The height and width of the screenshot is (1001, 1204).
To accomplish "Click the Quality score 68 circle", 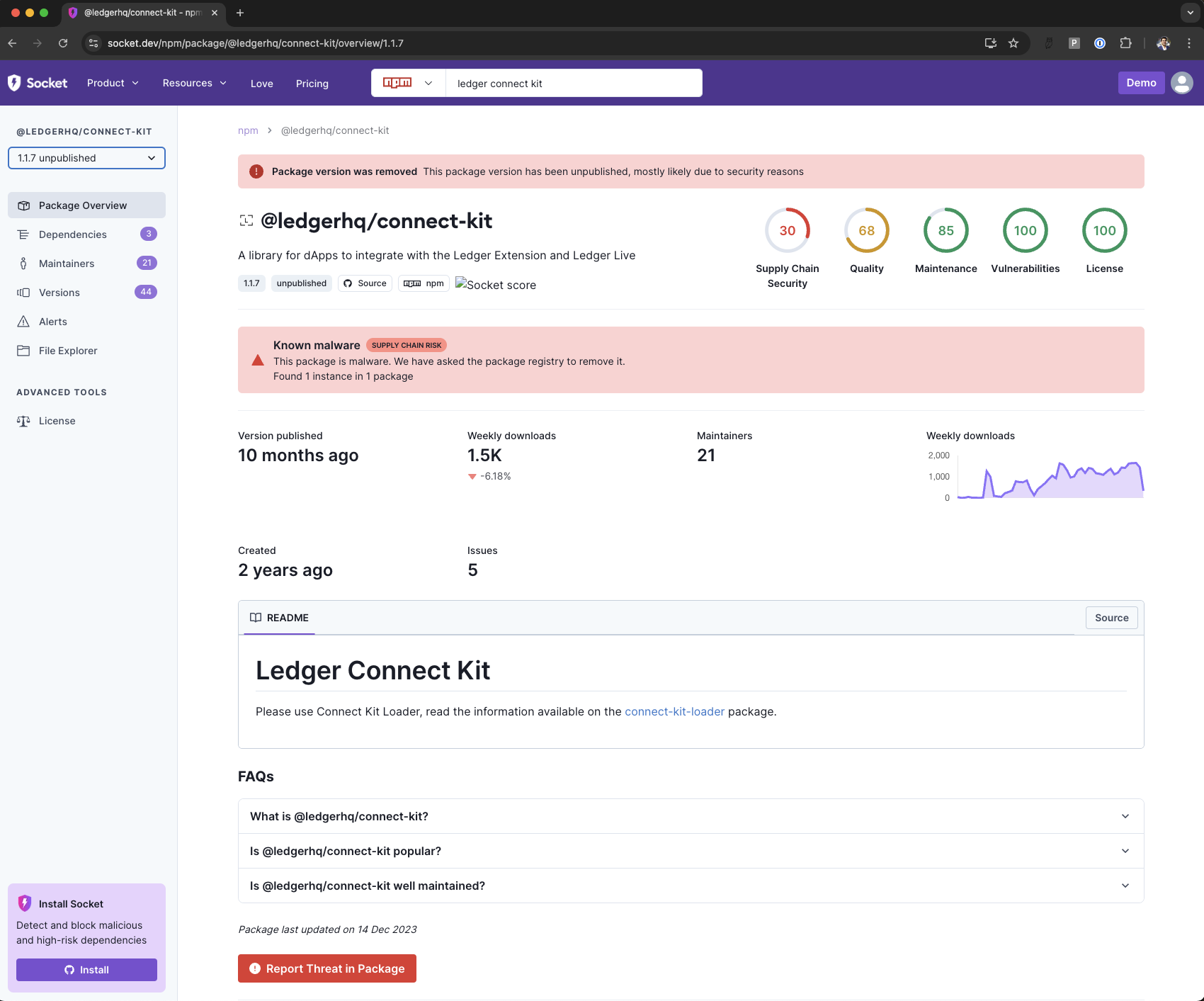I will coord(866,230).
